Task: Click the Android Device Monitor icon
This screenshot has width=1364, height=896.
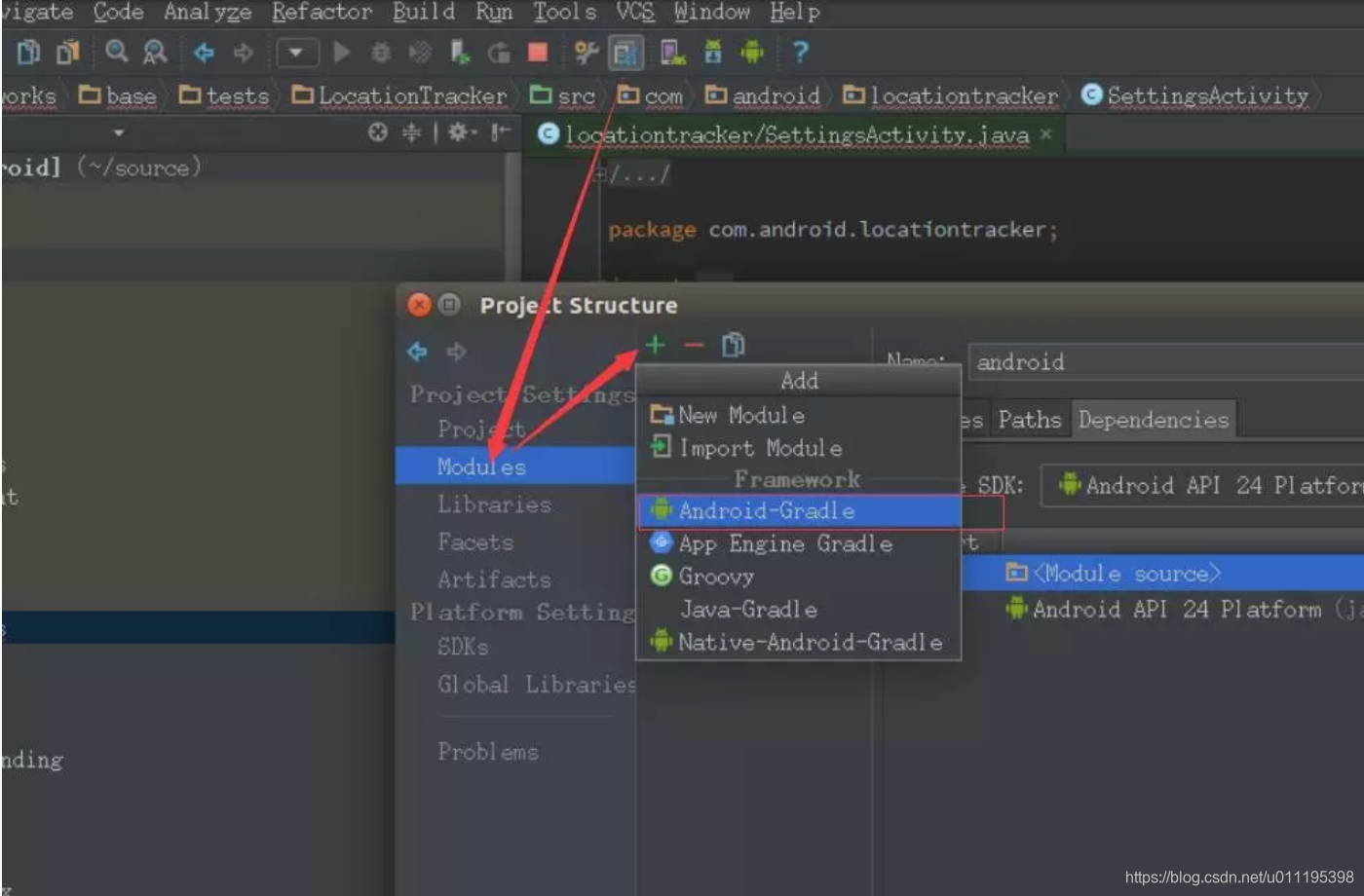Action: pyautogui.click(x=752, y=52)
